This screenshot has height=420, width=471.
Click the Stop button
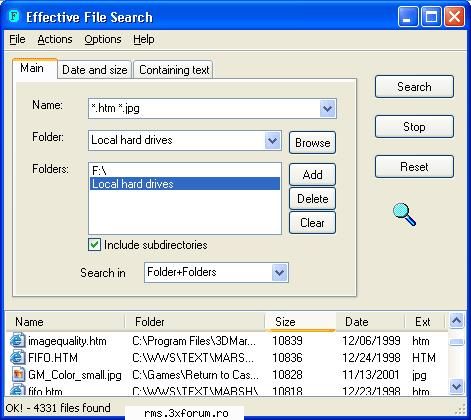pos(414,127)
